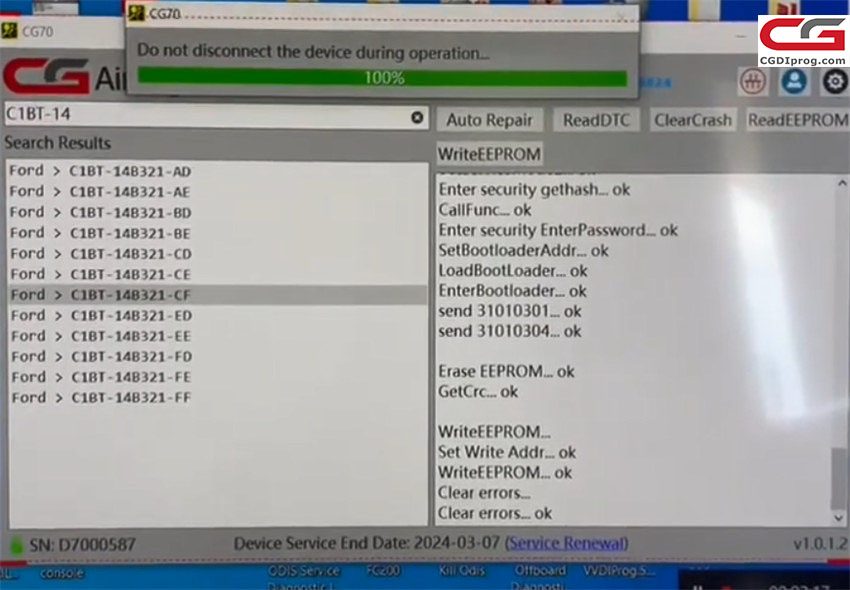
Task: Click the 'Enter security gethash... ok' log line
Action: coord(534,190)
